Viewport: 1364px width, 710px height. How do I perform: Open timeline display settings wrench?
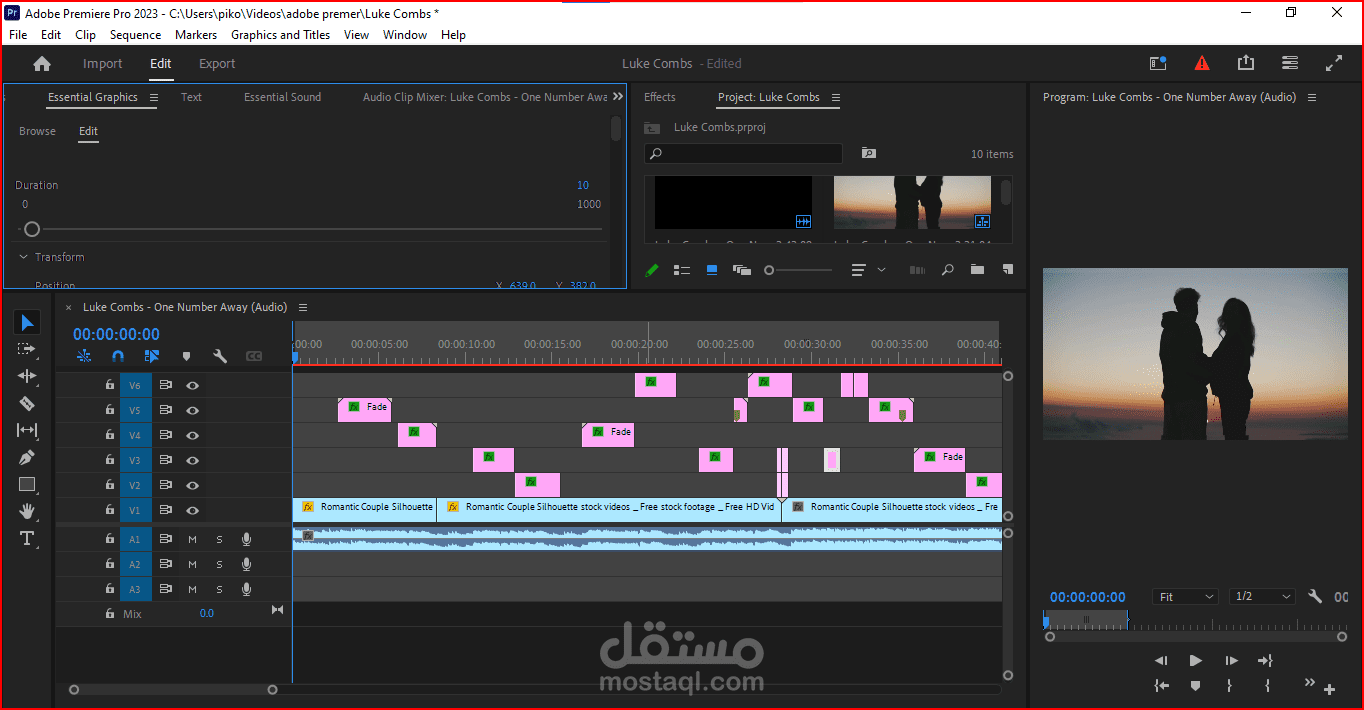point(220,356)
